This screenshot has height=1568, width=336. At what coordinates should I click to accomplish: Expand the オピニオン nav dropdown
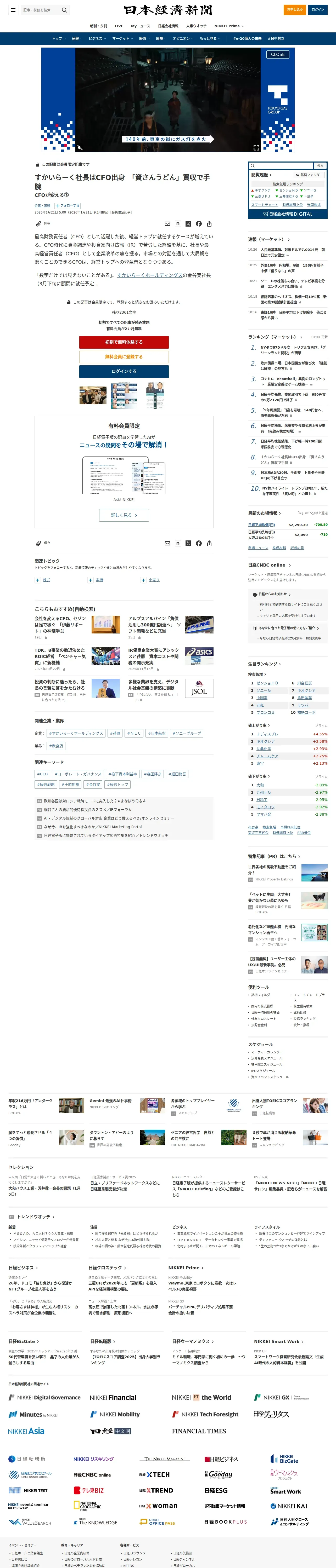coord(183,38)
